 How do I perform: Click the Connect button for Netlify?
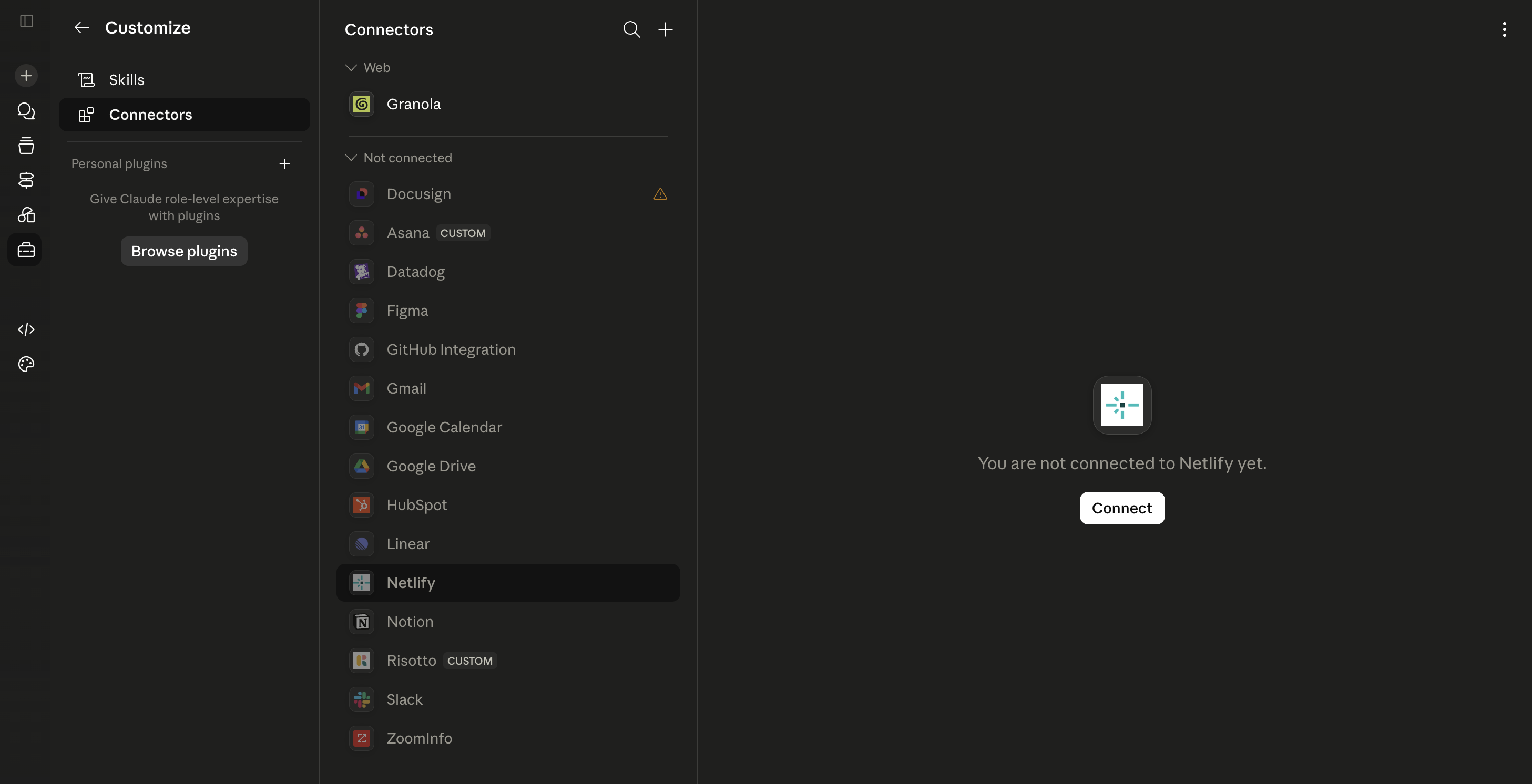click(x=1121, y=508)
